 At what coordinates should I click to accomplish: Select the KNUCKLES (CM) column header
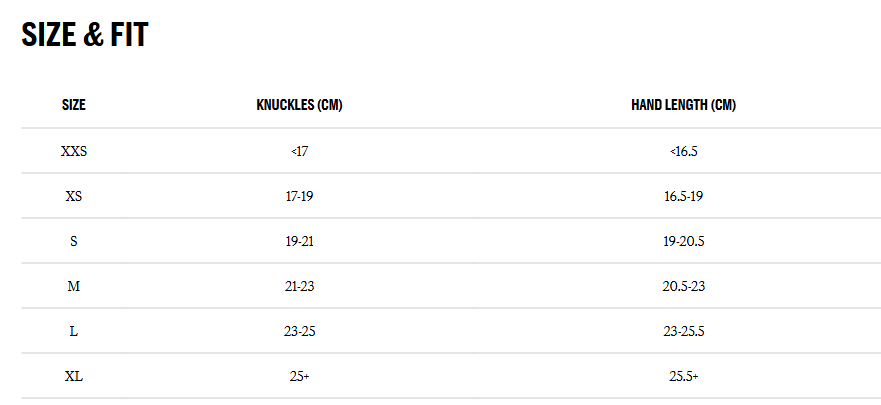(299, 105)
